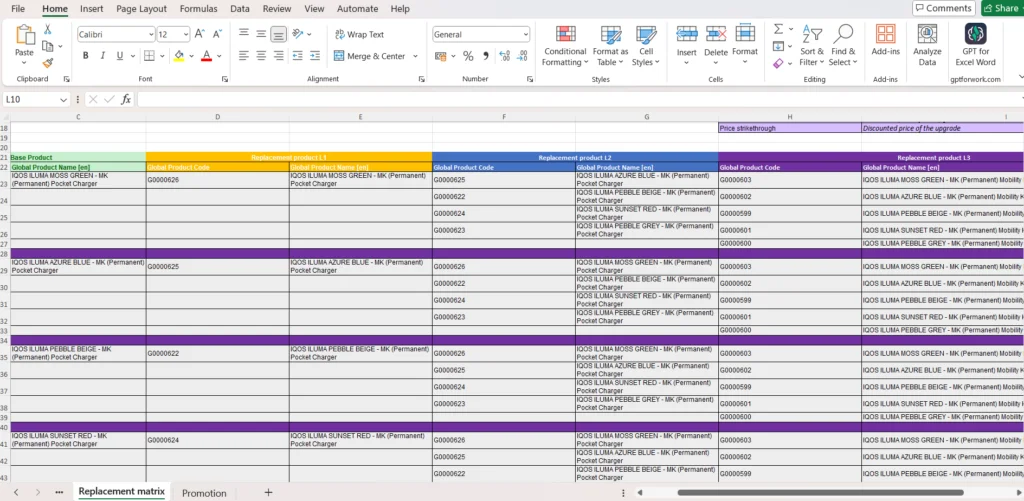Viewport: 1024px width, 501px height.
Task: Apply red Font Color
Action: (x=206, y=56)
